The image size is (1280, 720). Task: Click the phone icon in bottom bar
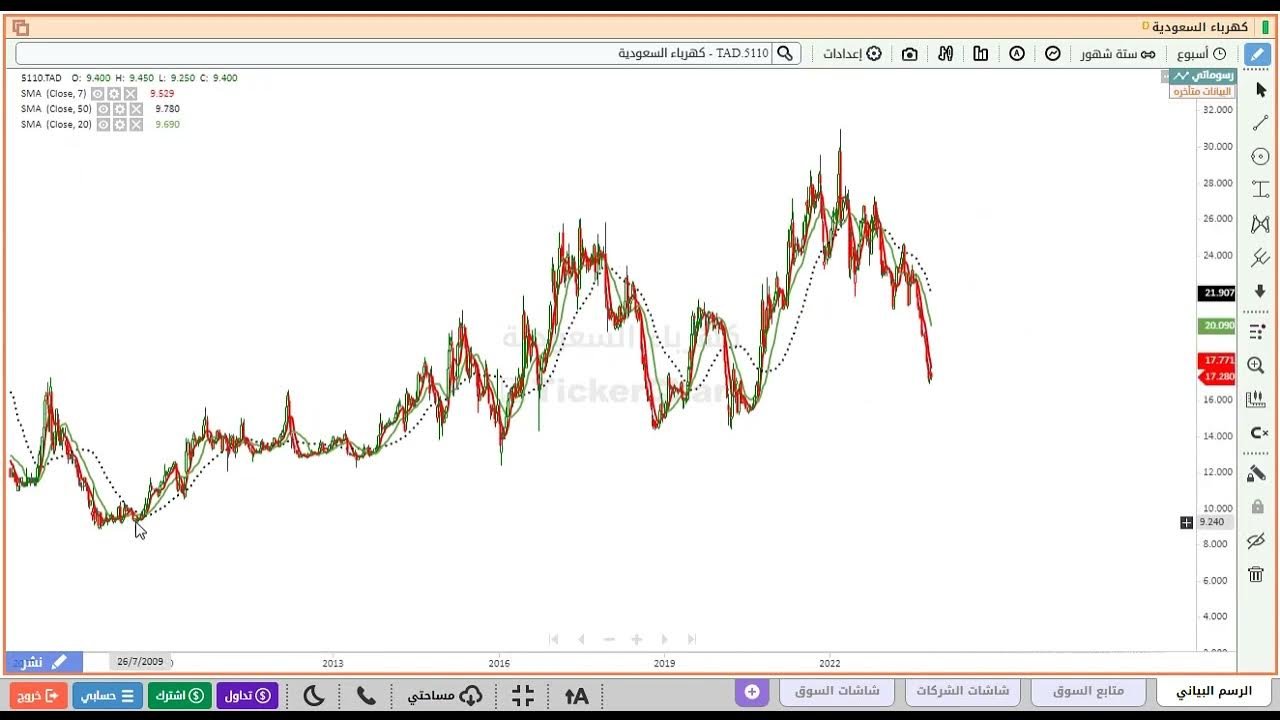tap(366, 695)
